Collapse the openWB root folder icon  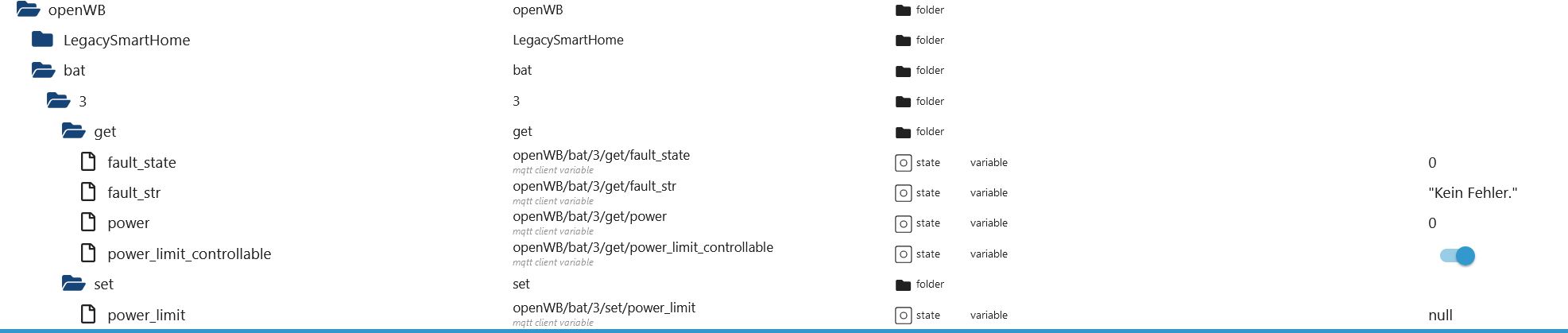point(28,10)
